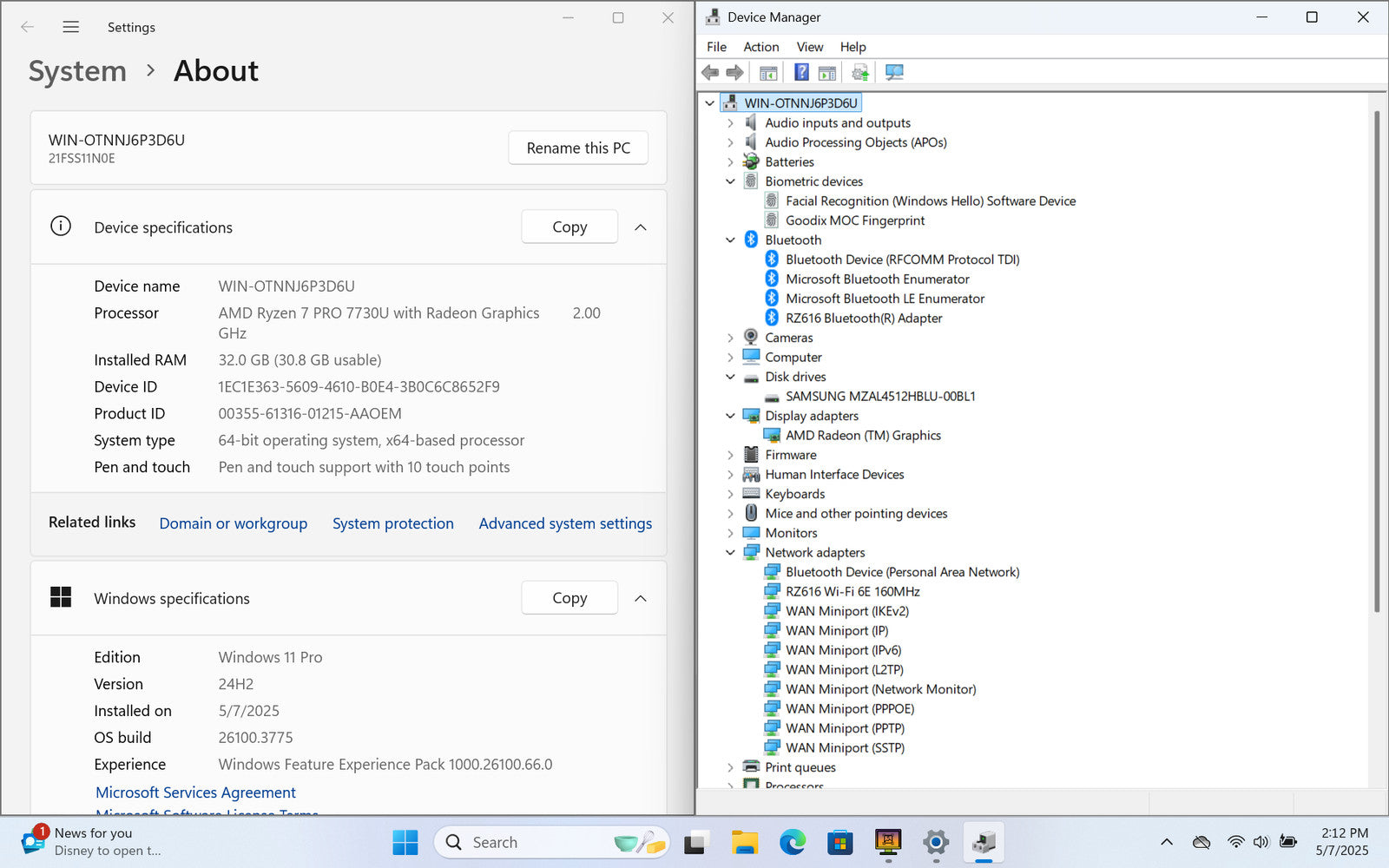Screen dimensions: 1389x868
Task: Expand Cameras category
Action: click(x=730, y=338)
